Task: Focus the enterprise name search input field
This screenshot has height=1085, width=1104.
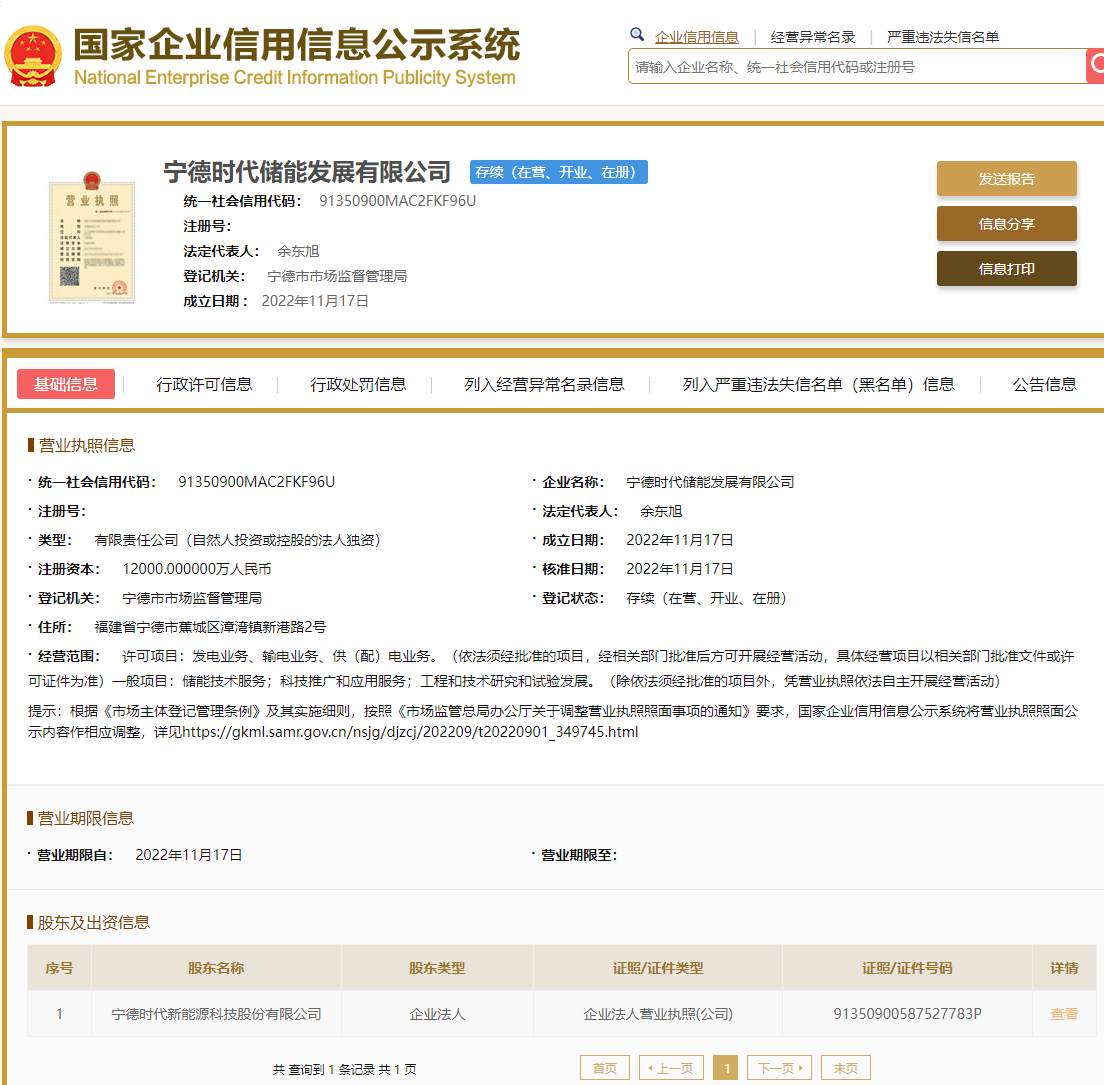Action: coord(857,67)
